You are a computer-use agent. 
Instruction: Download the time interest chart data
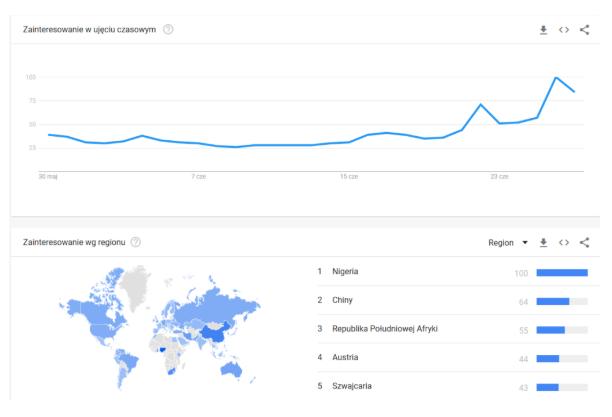544,29
